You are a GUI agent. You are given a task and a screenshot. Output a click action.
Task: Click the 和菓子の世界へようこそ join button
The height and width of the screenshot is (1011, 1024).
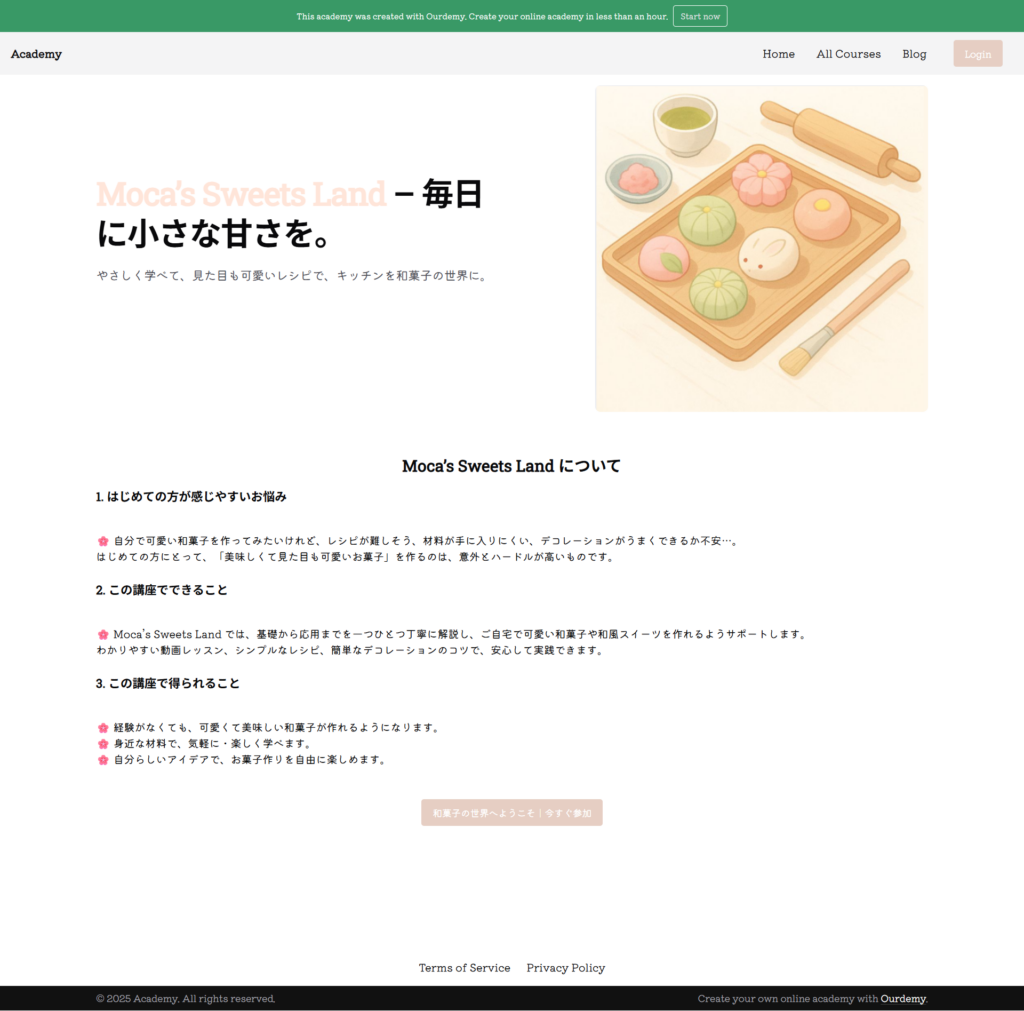(512, 813)
